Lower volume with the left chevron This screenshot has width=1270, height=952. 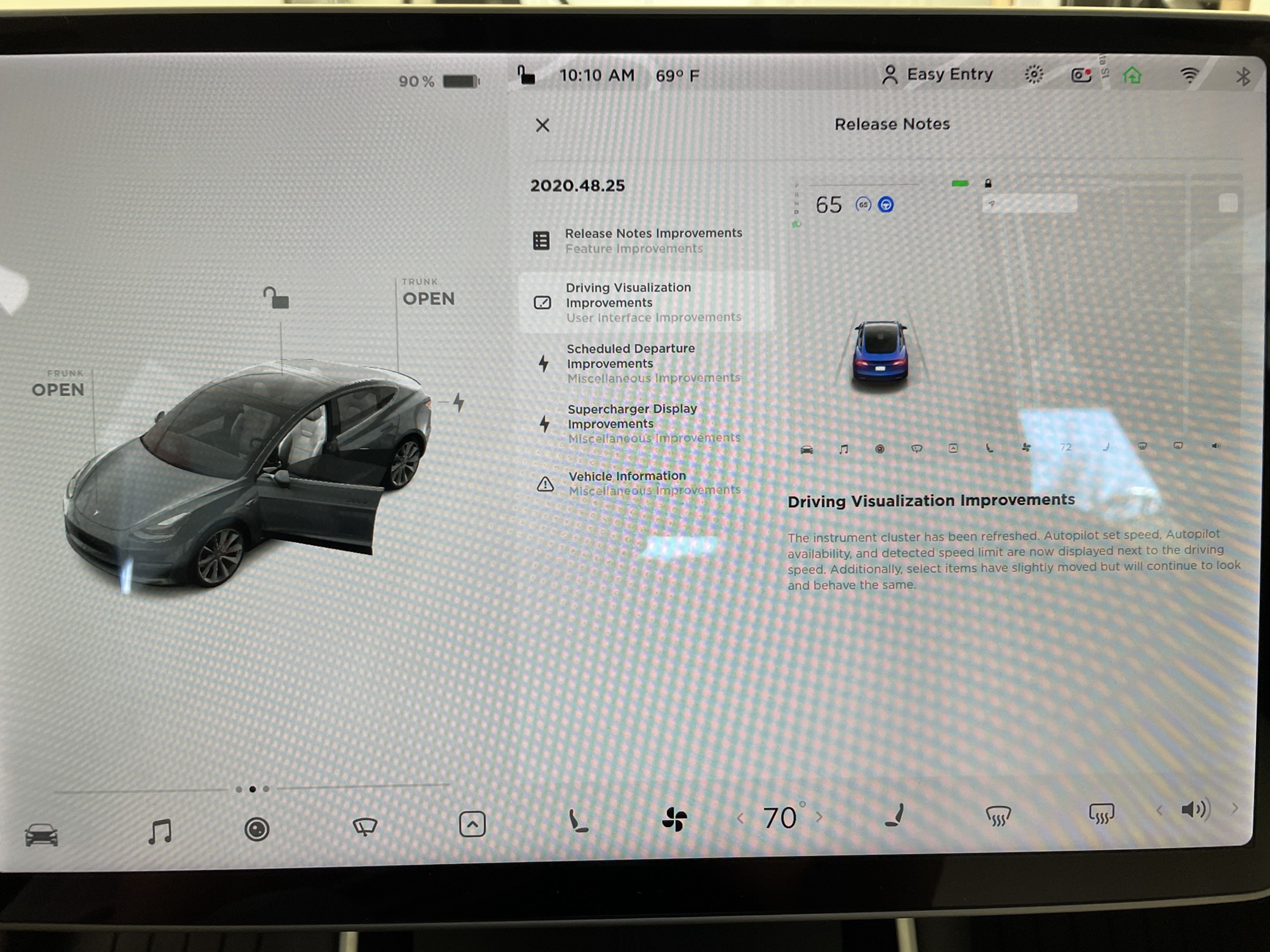[x=1160, y=810]
